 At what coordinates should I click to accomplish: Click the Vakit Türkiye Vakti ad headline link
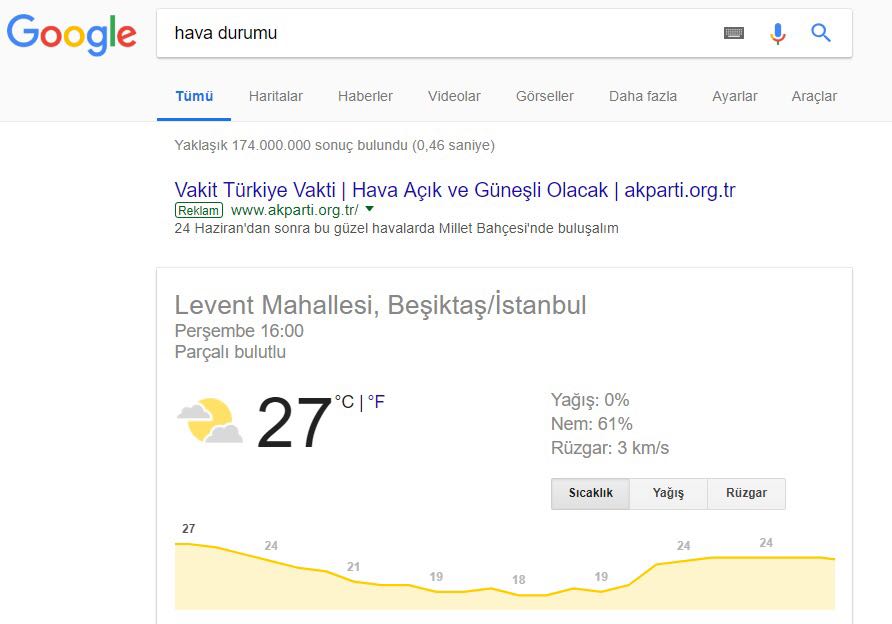pos(456,189)
